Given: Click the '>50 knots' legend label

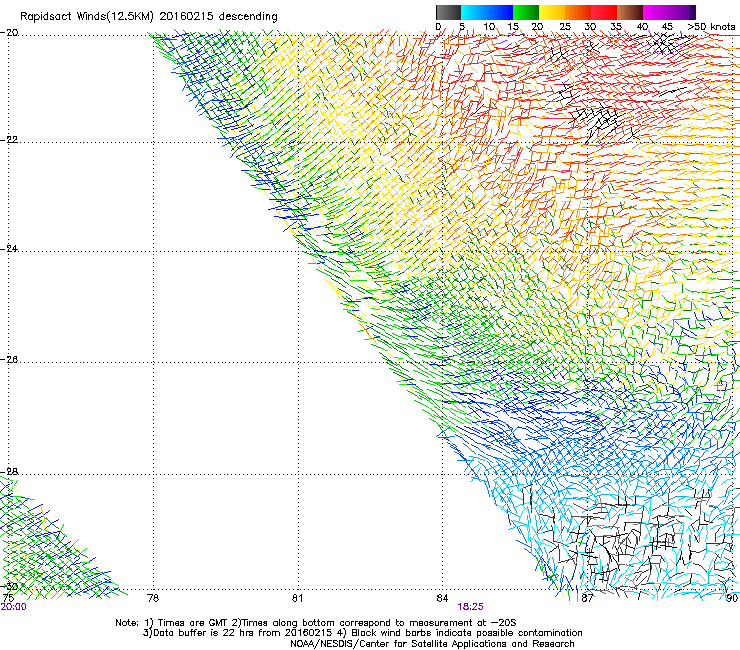Looking at the screenshot, I should coord(711,27).
